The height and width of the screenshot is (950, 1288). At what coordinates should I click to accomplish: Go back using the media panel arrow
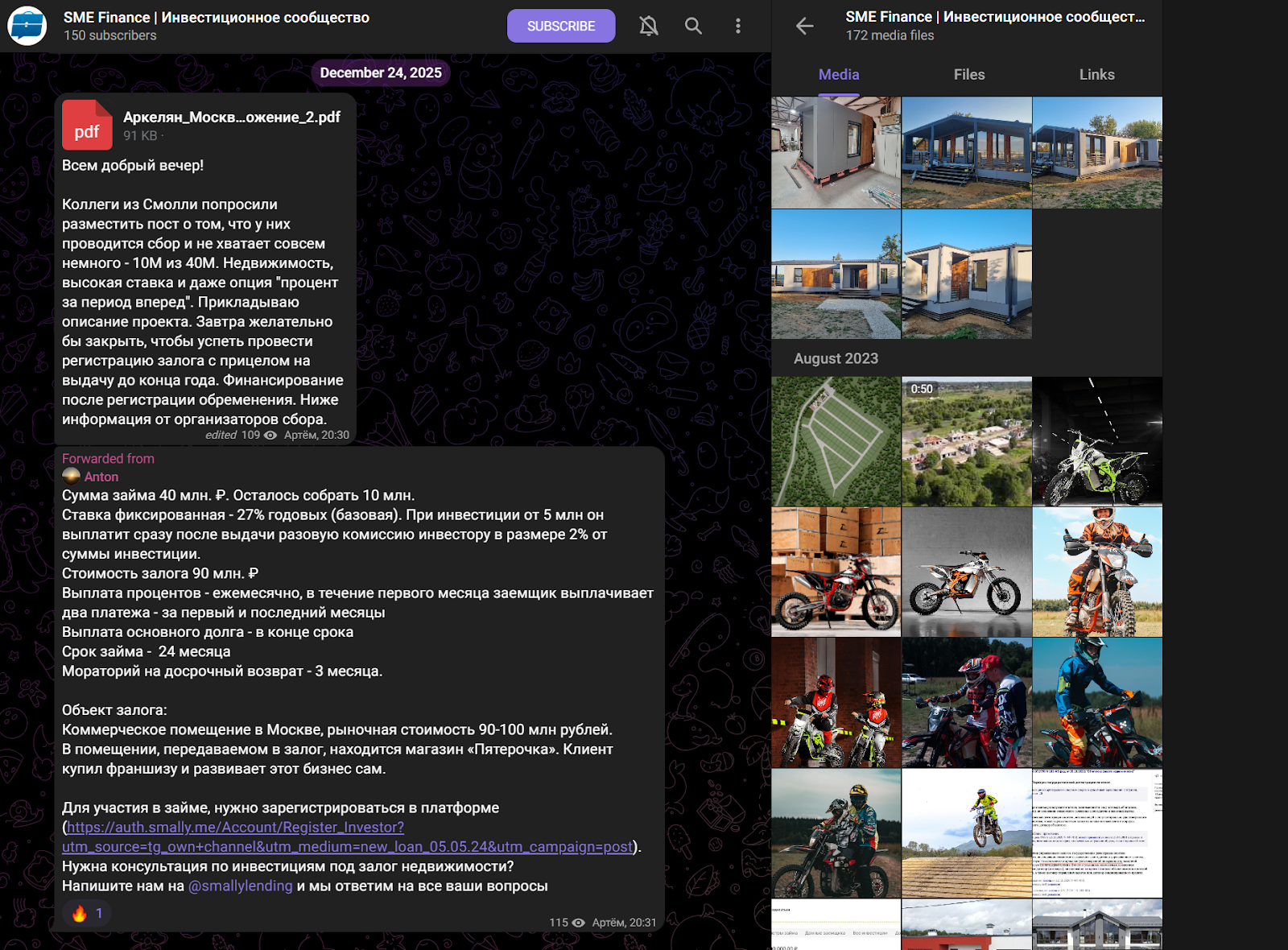click(804, 26)
